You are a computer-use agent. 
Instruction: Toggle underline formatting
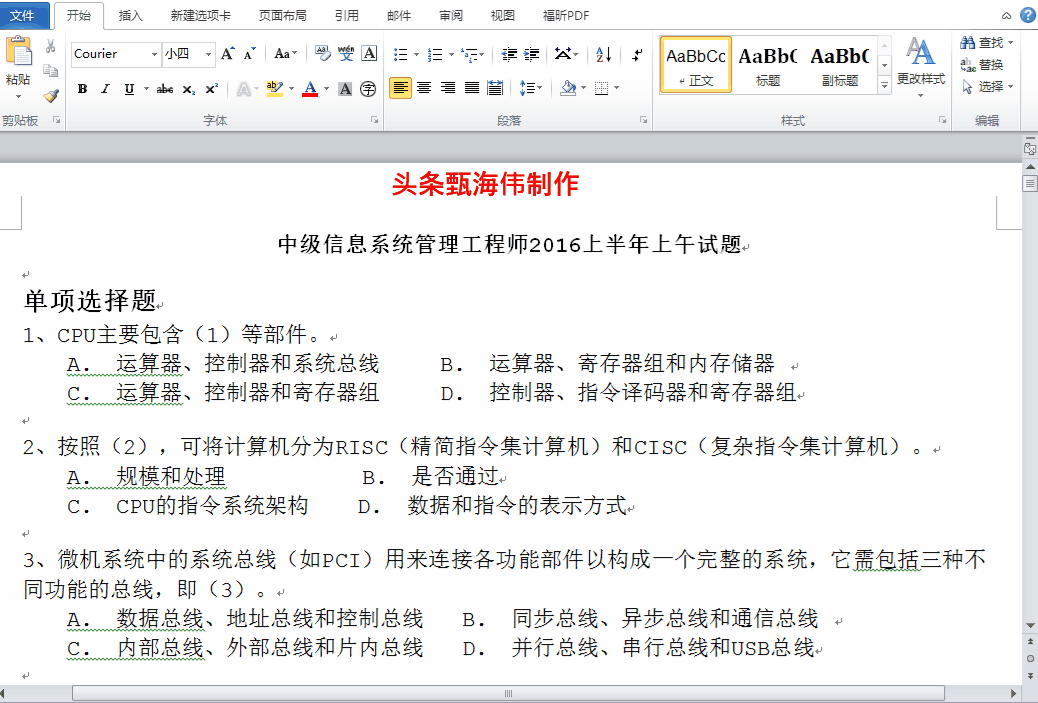[x=129, y=88]
